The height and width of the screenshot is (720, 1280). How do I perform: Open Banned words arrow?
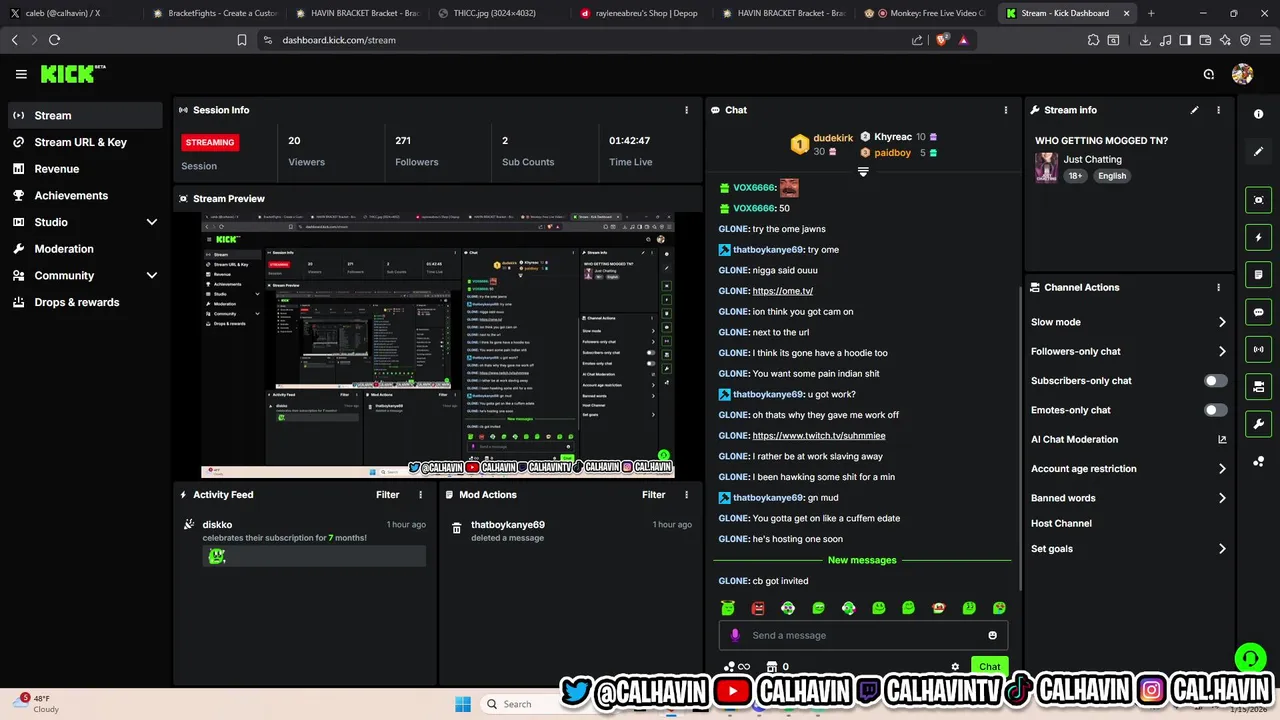coord(1222,498)
